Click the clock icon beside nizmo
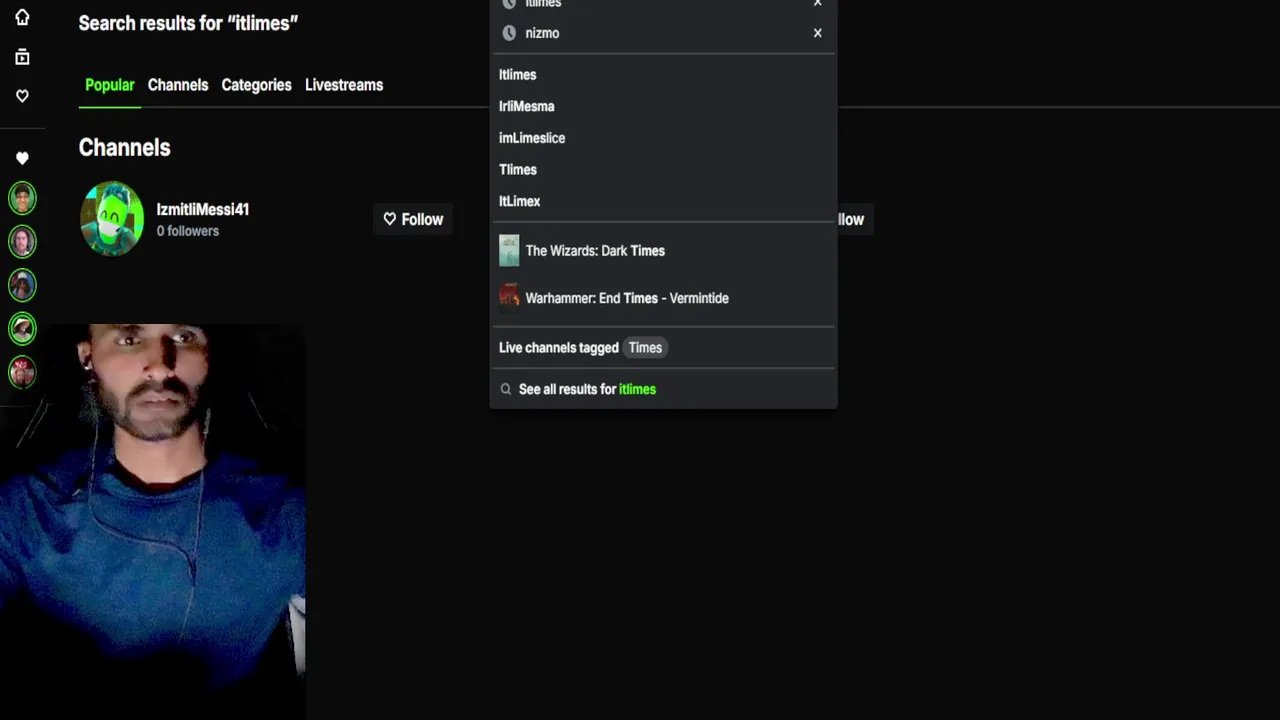1280x720 pixels. [509, 33]
